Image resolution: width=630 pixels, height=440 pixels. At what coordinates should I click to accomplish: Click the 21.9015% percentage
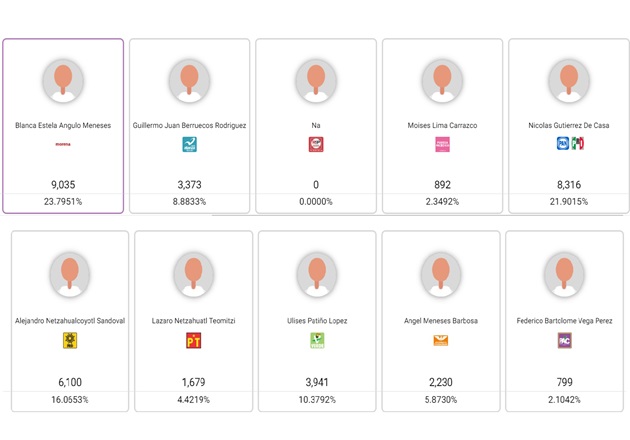coord(569,201)
